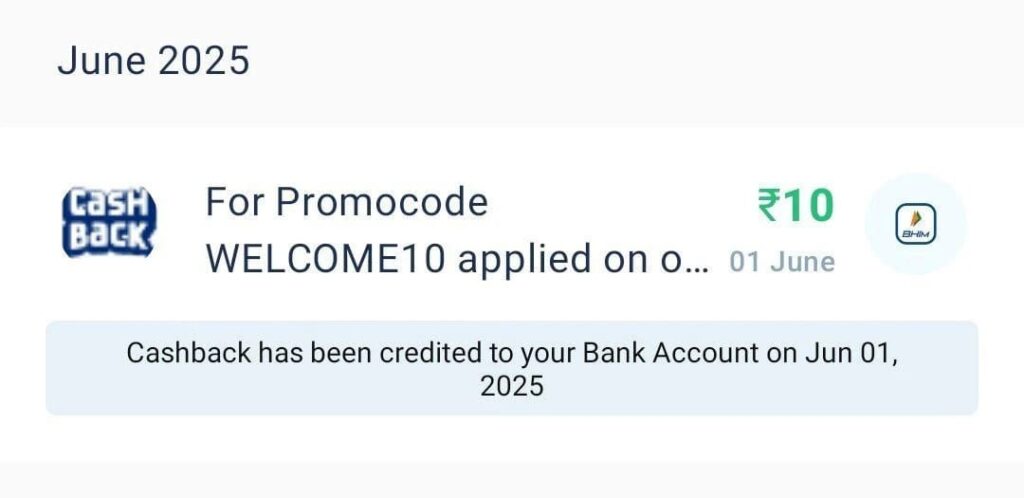Image resolution: width=1024 pixels, height=498 pixels.
Task: Tap the Cash Back logo icon
Action: tap(109, 222)
